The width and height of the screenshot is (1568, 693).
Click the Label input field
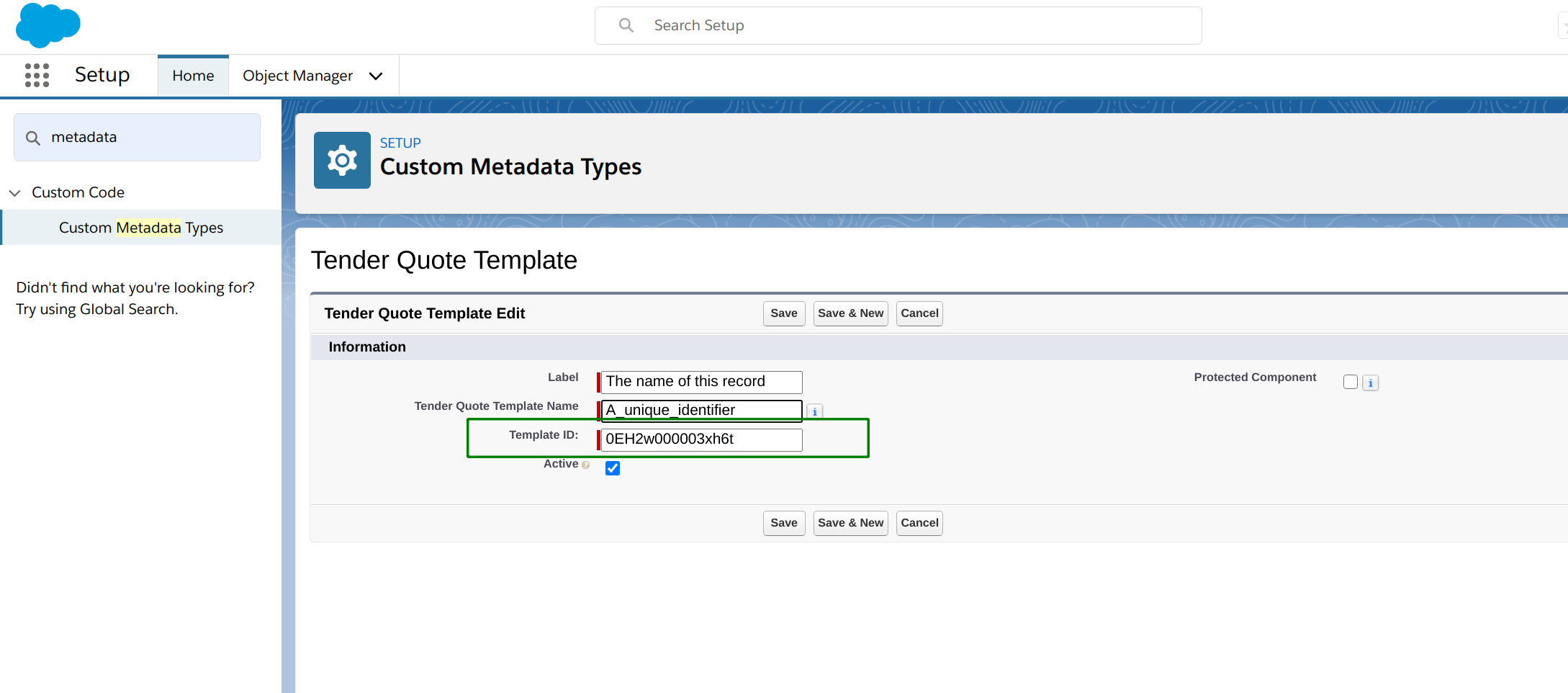click(x=701, y=382)
